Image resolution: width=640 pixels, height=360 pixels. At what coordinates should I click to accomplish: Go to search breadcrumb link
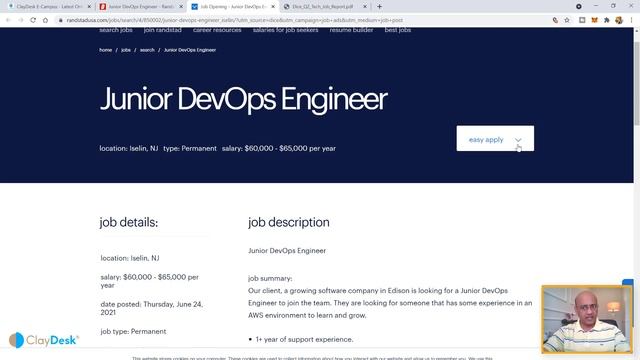point(147,50)
